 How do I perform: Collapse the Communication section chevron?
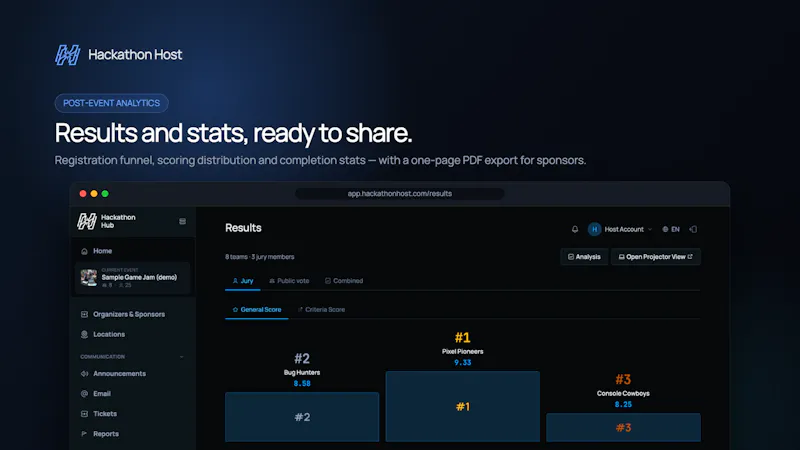(x=182, y=357)
